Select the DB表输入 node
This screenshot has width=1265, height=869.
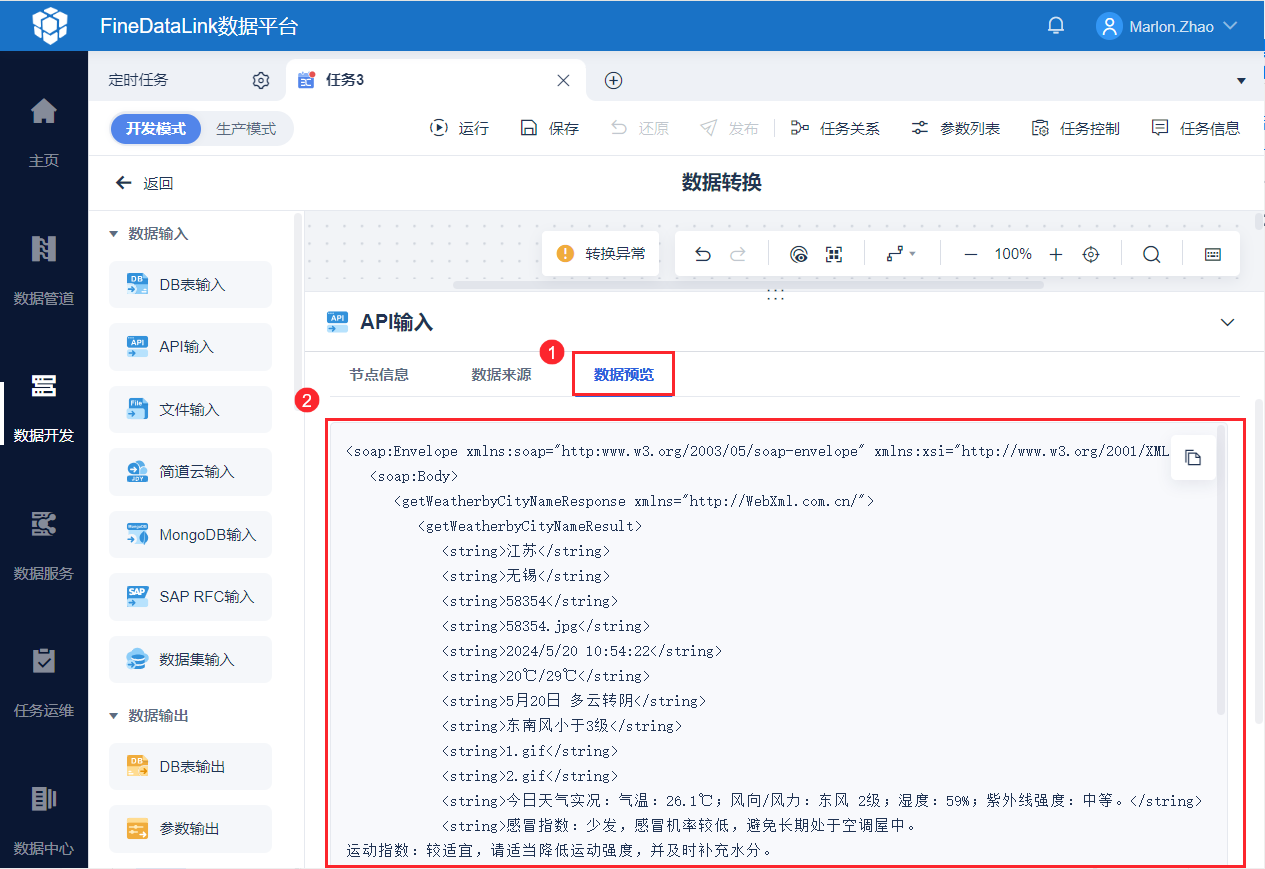[190, 284]
